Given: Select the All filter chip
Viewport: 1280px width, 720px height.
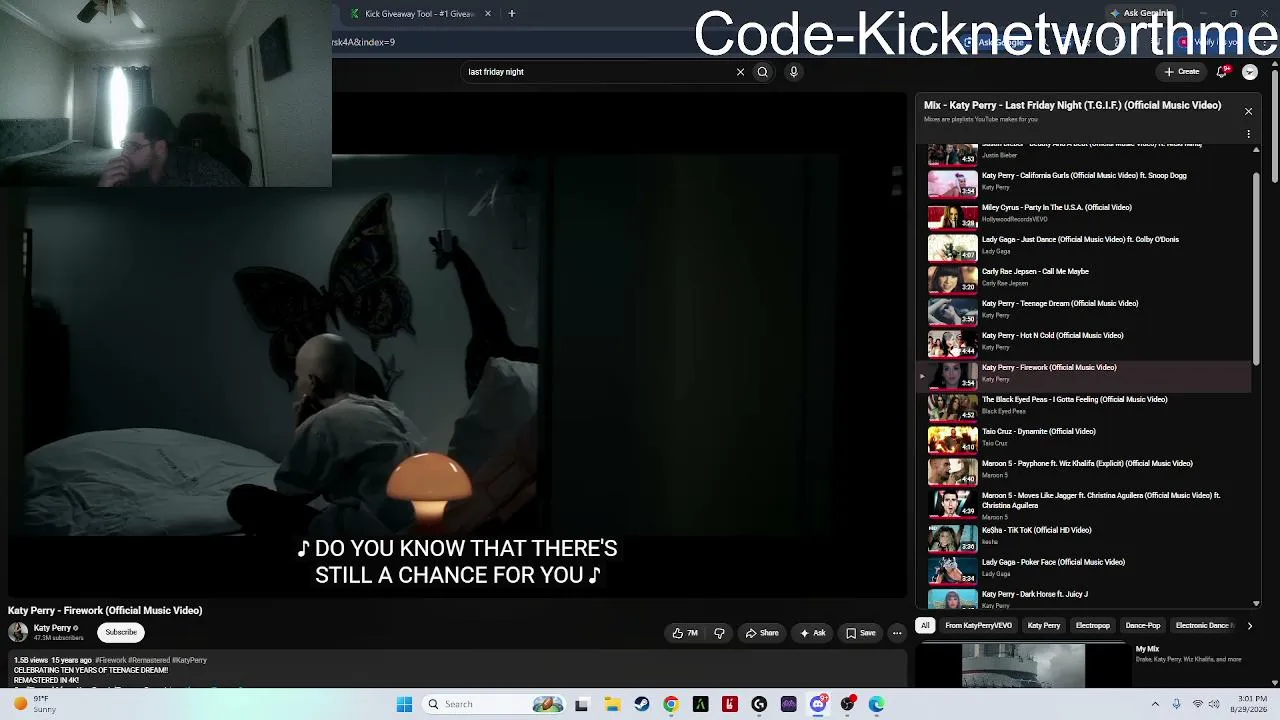Looking at the screenshot, I should 925,626.
